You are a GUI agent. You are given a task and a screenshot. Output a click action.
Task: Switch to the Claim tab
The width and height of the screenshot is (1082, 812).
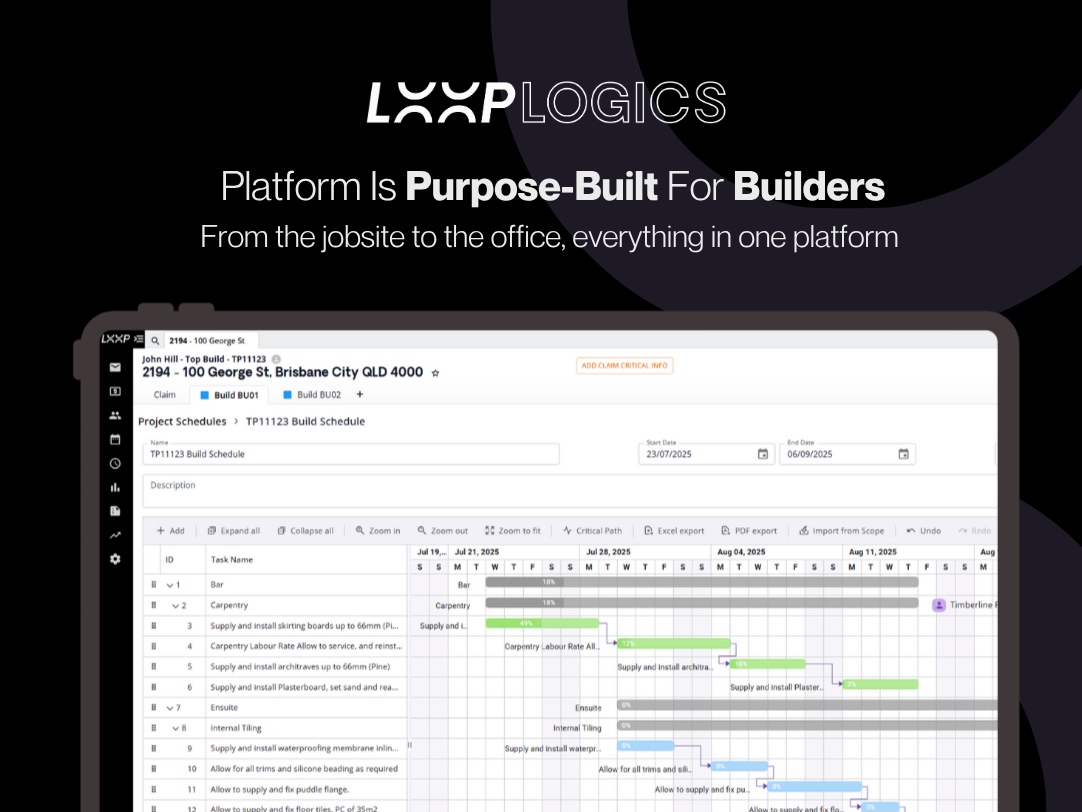164,395
